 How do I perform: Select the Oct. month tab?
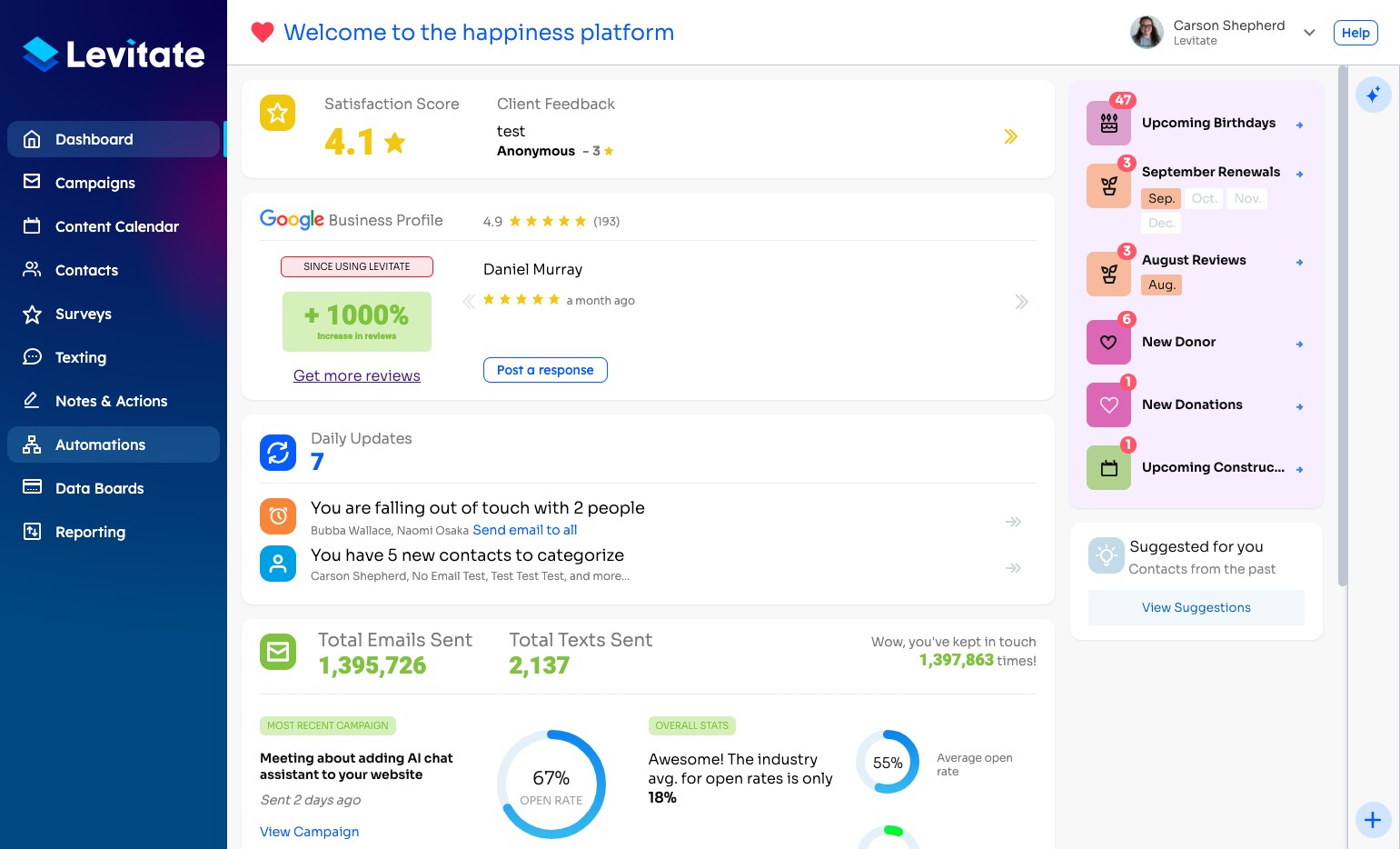click(x=1204, y=198)
